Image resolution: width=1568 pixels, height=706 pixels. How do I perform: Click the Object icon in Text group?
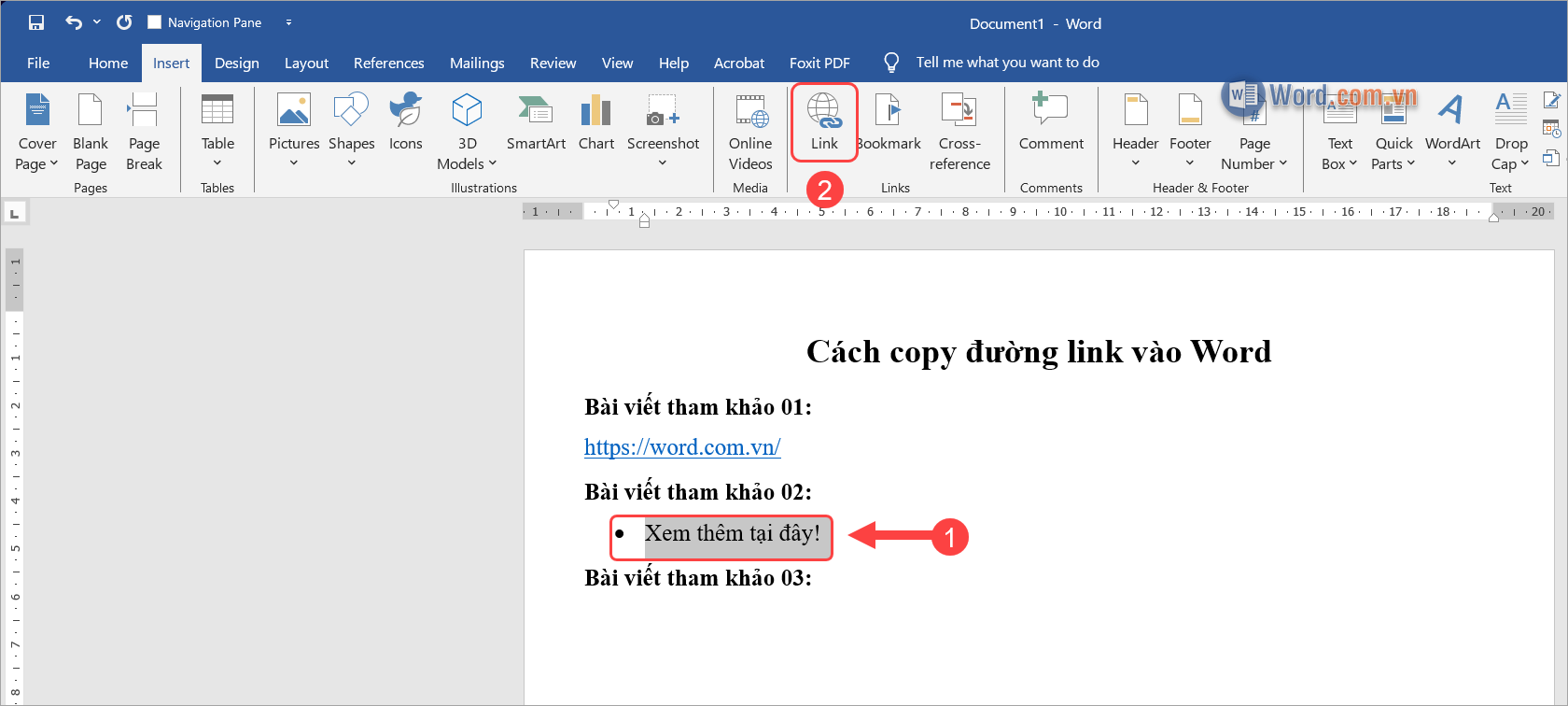click(x=1551, y=159)
